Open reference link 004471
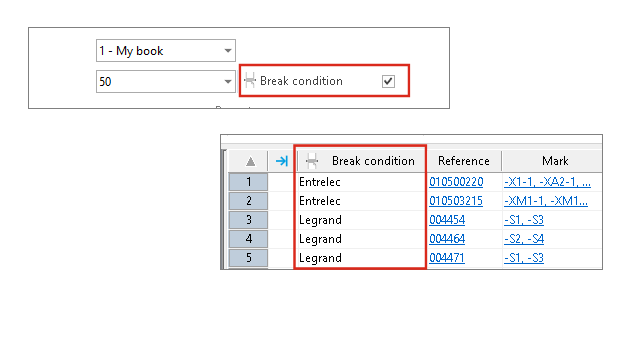This screenshot has height=360, width=640. (447, 258)
